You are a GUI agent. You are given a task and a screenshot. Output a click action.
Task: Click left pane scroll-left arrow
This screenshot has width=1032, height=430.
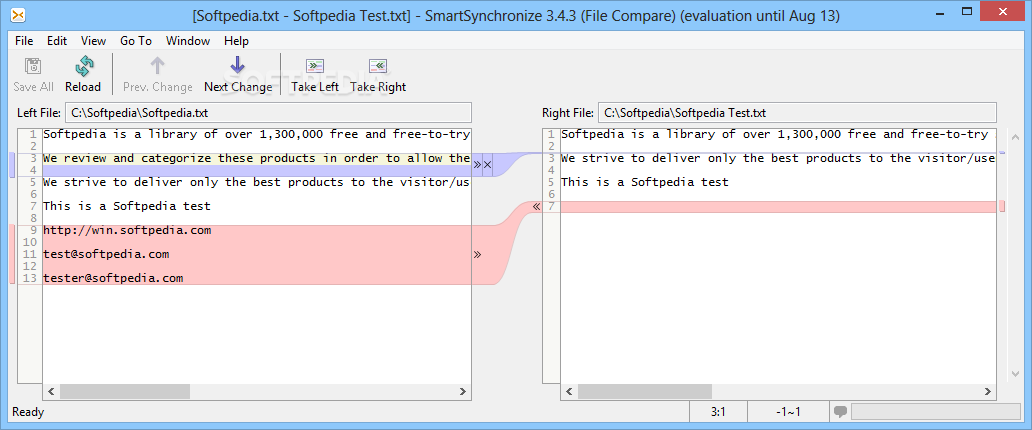point(51,391)
